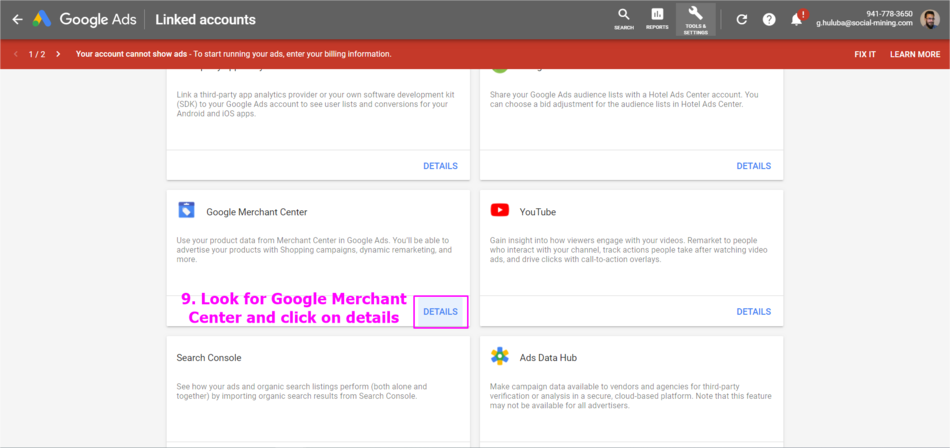
Task: Open DETAILS for YouTube card
Action: [754, 312]
